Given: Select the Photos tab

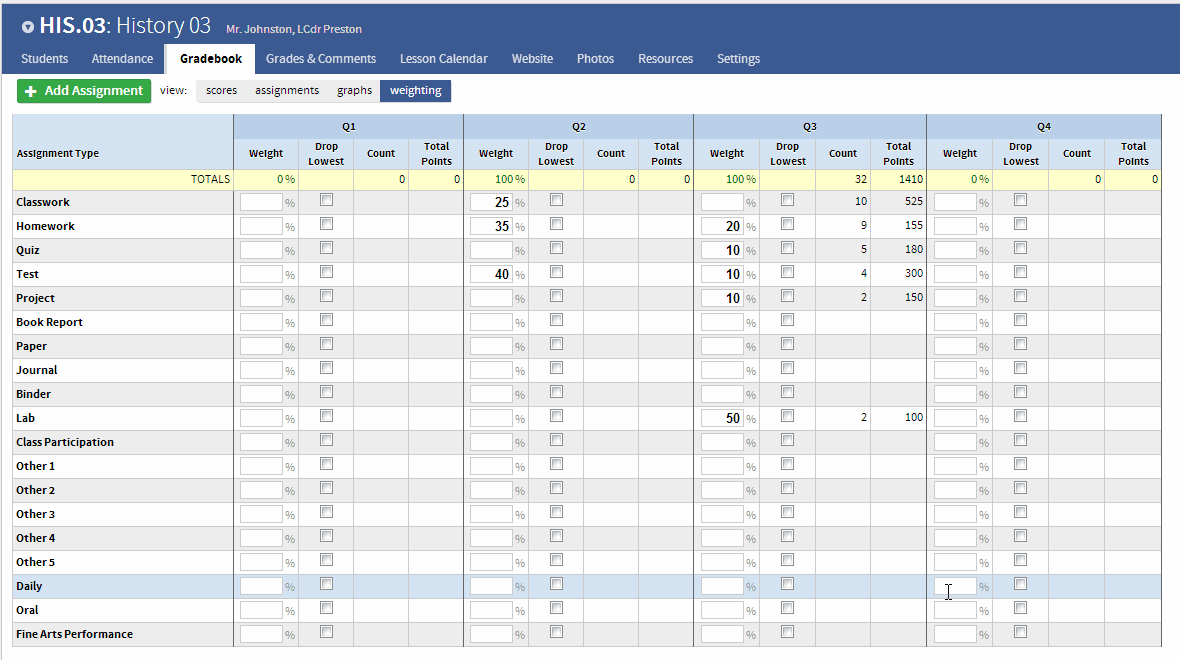Looking at the screenshot, I should (x=595, y=59).
